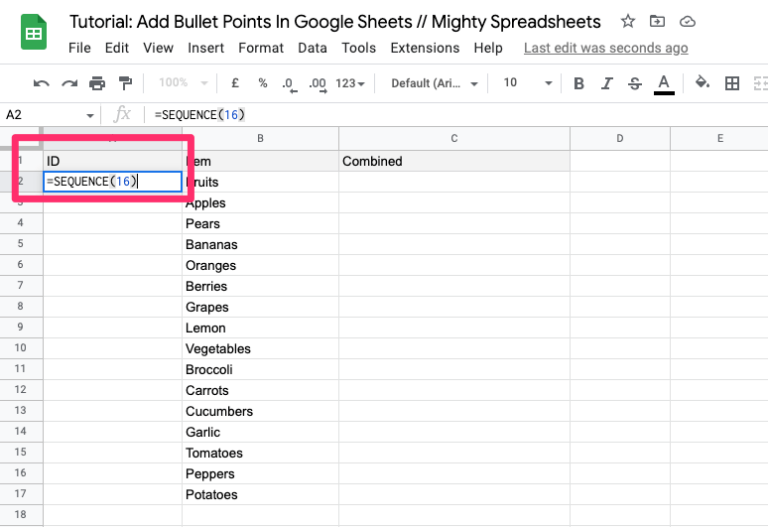The width and height of the screenshot is (768, 527).
Task: Select the Broccoli cell
Action: 260,369
